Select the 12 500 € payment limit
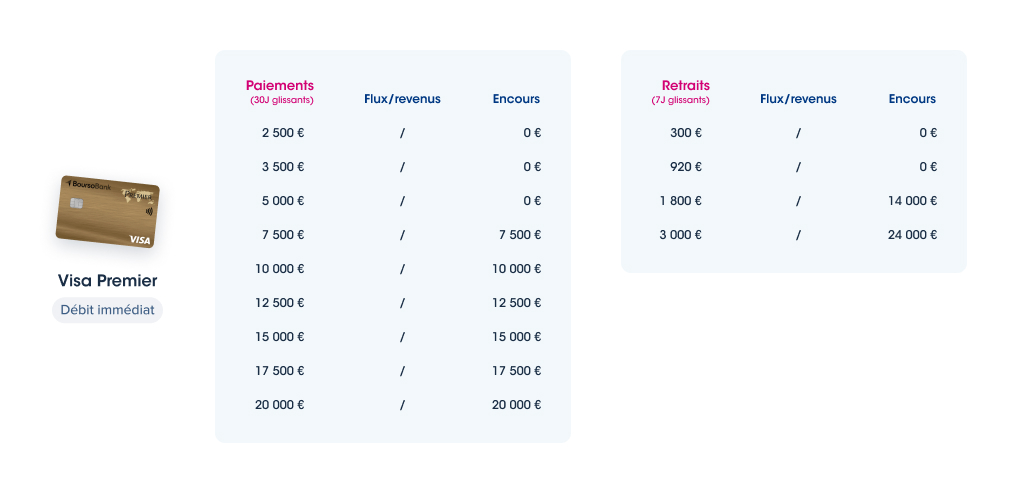 coord(280,303)
